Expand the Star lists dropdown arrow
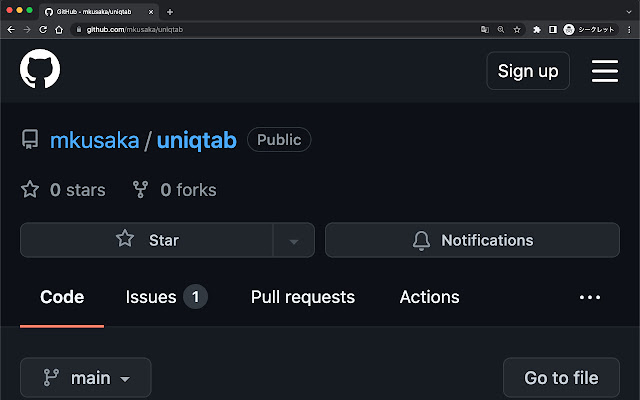 point(293,240)
